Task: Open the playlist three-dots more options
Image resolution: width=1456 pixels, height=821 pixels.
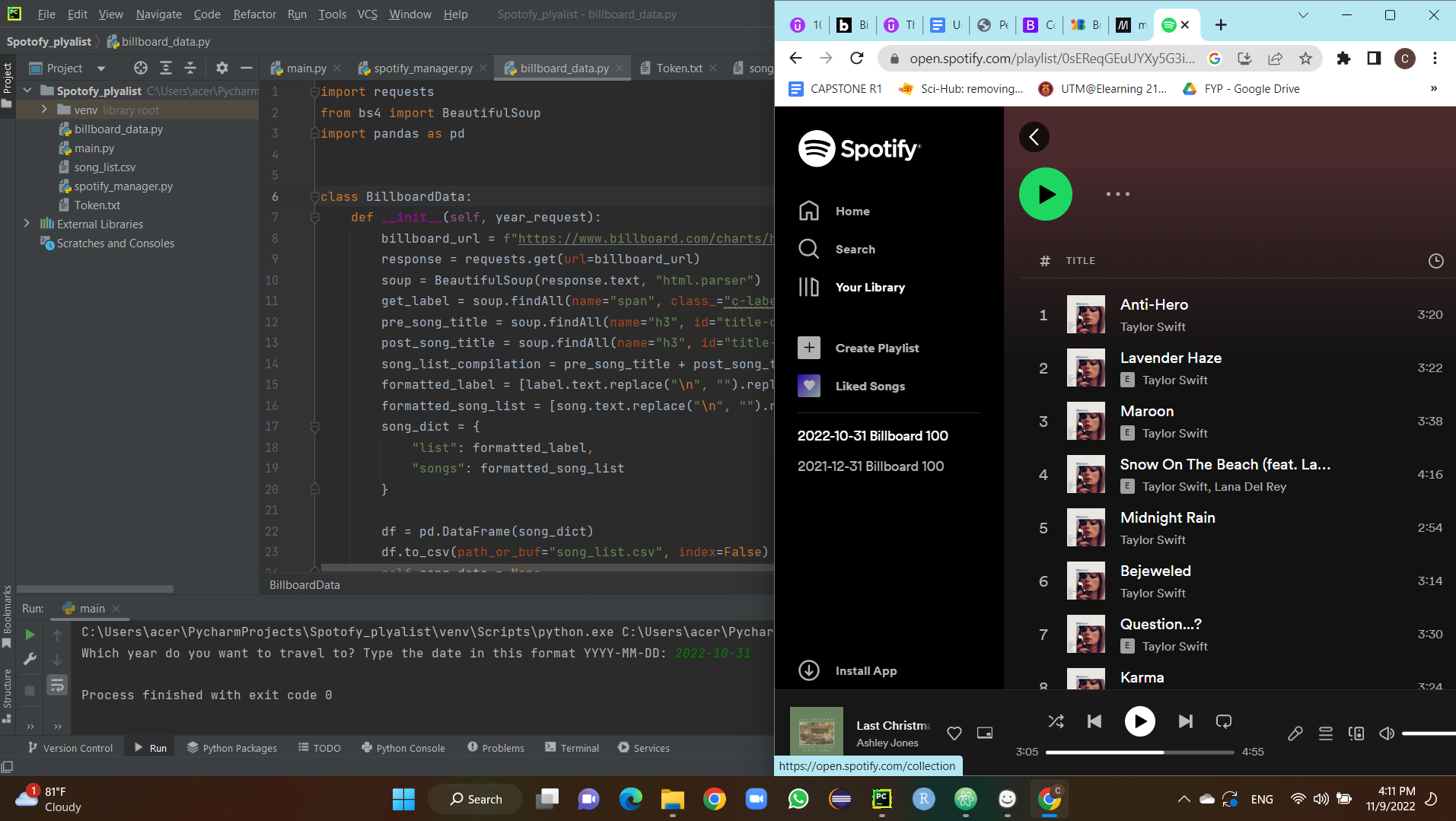Action: pos(1117,194)
